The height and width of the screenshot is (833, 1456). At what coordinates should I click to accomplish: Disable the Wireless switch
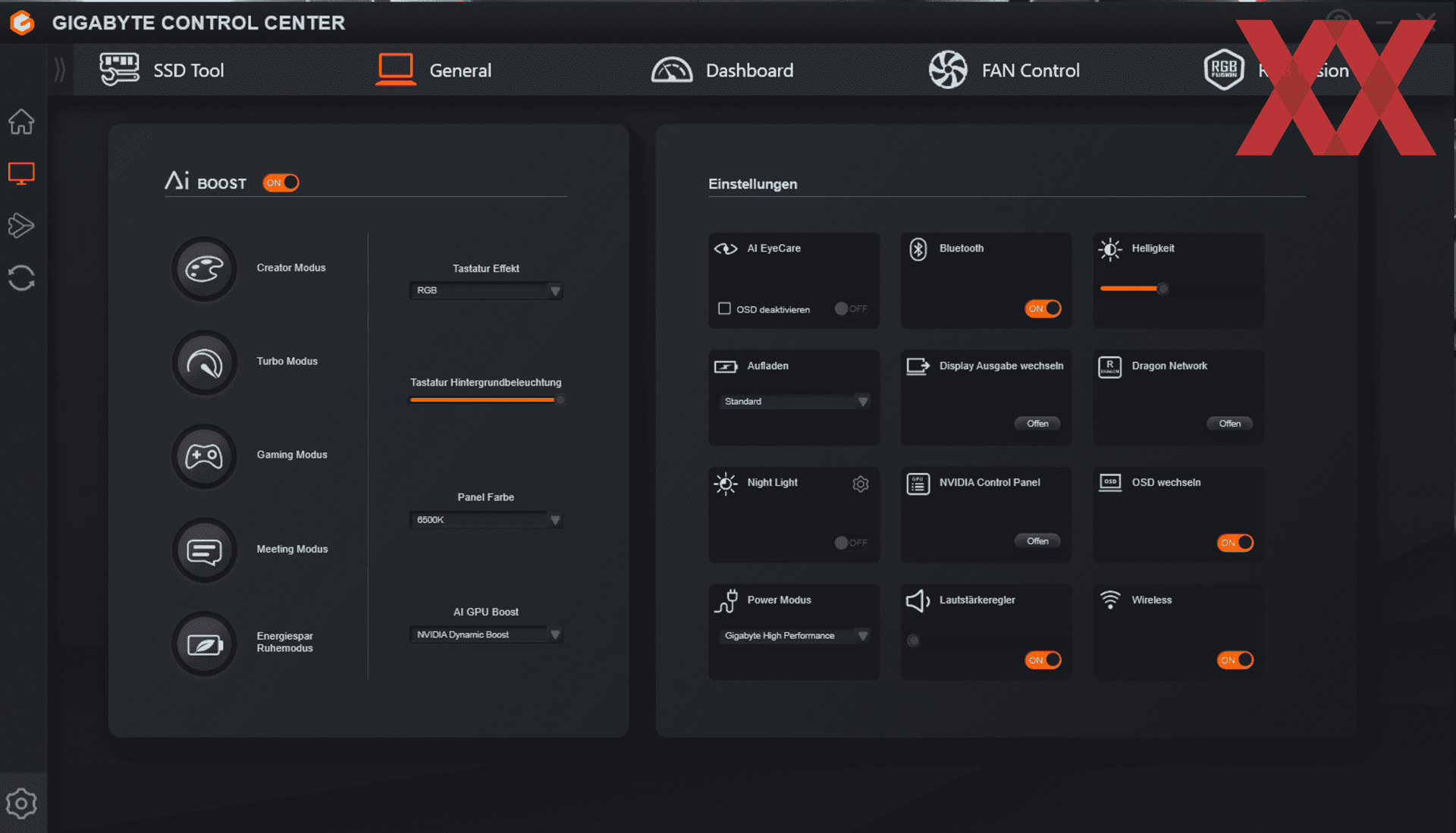[x=1235, y=660]
